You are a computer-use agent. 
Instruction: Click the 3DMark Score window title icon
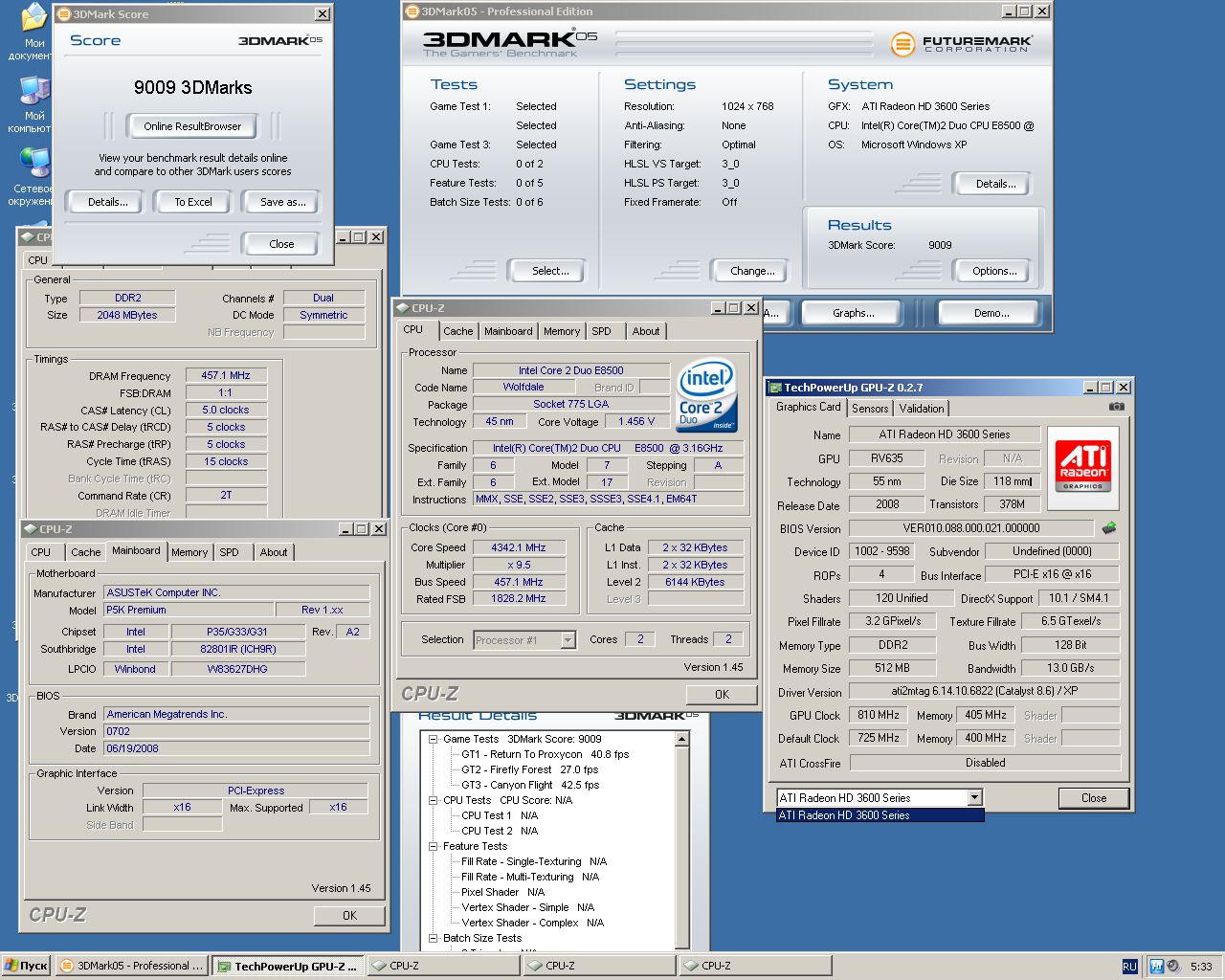64,14
